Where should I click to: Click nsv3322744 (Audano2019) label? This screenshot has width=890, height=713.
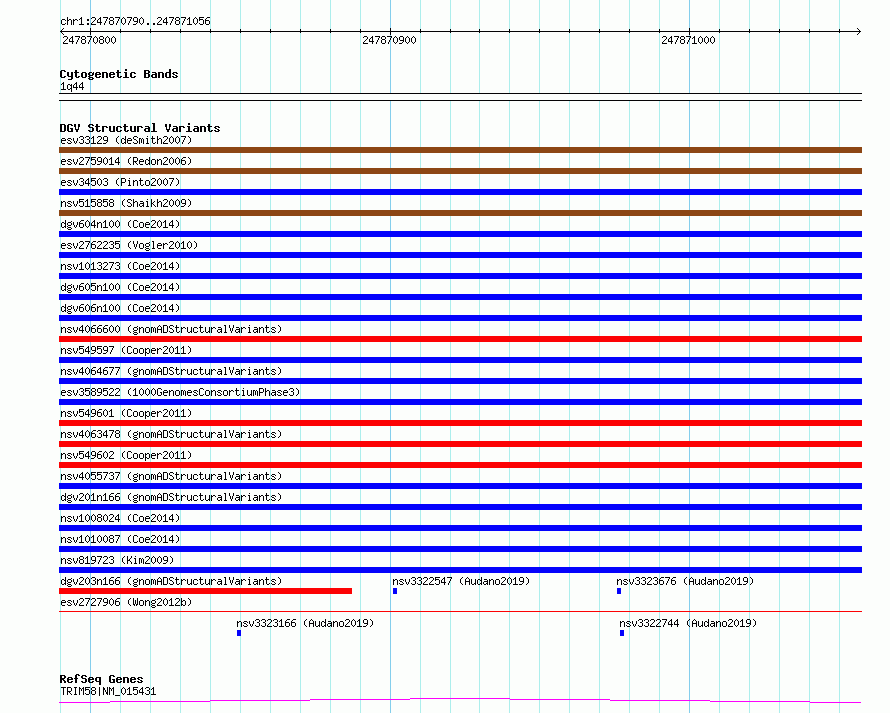[x=688, y=623]
